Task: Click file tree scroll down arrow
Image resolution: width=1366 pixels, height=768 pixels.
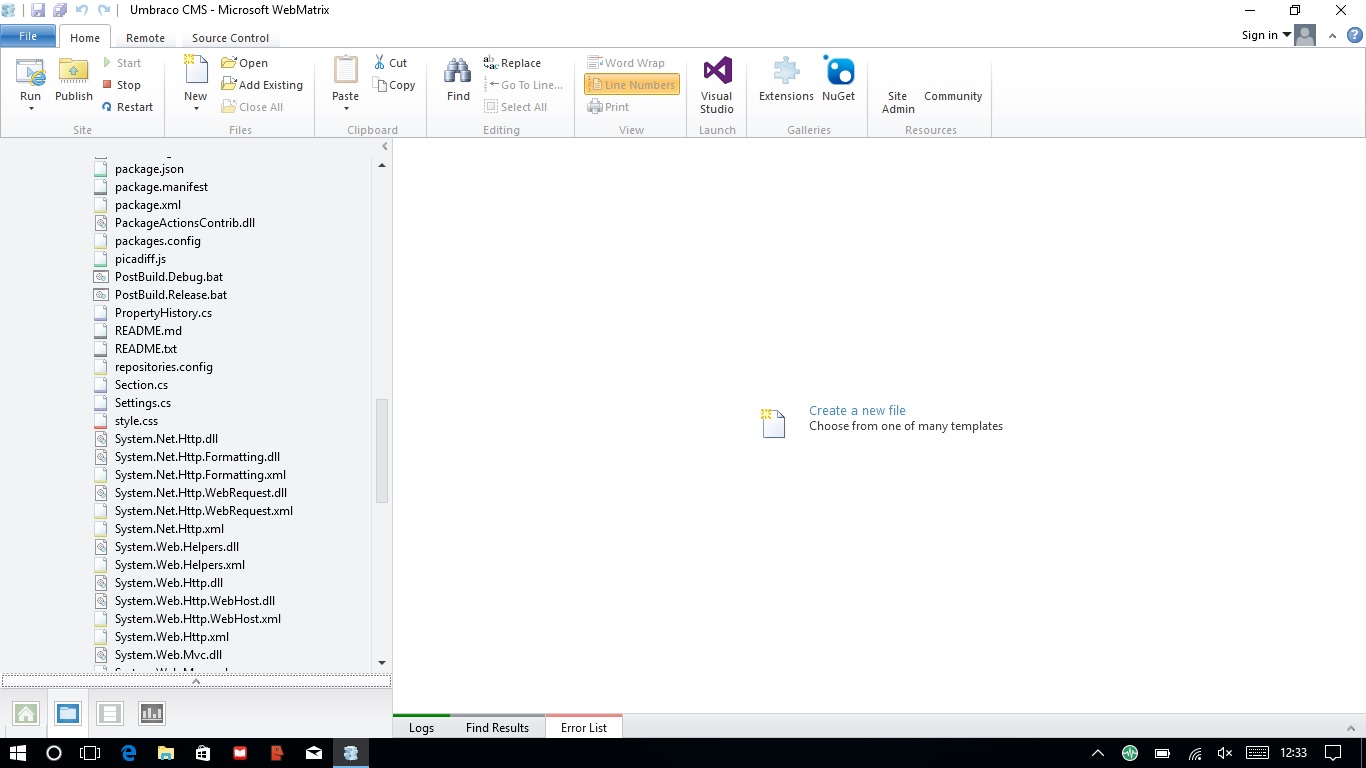Action: tap(382, 663)
